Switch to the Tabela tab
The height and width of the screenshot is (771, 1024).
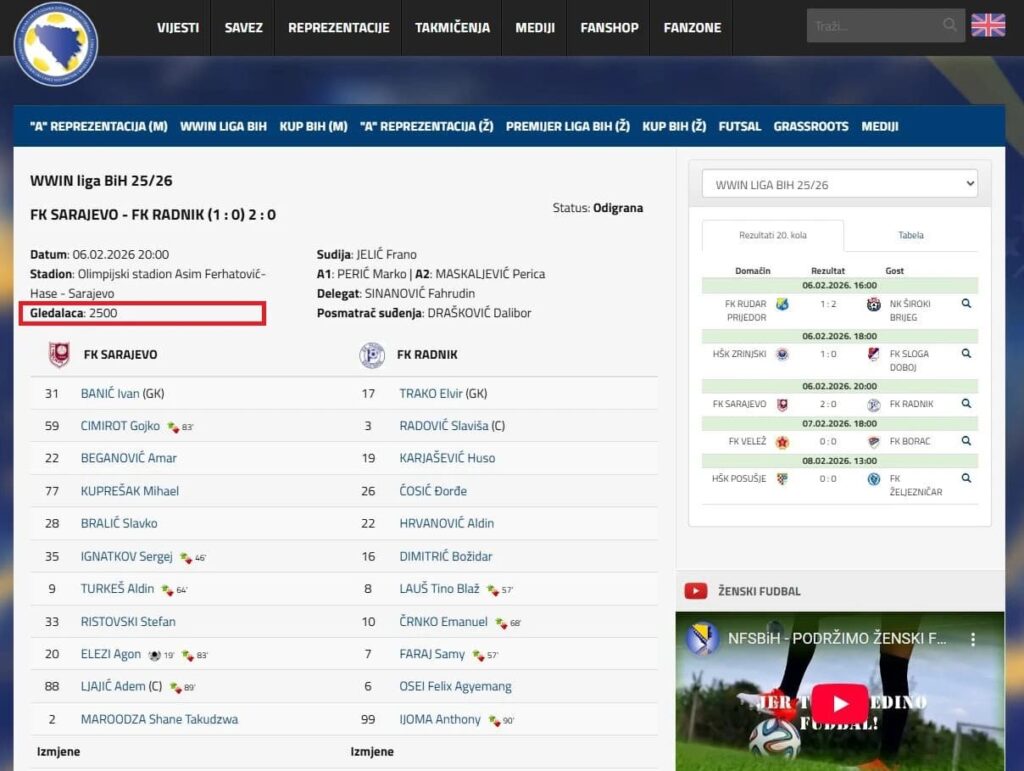click(x=910, y=236)
